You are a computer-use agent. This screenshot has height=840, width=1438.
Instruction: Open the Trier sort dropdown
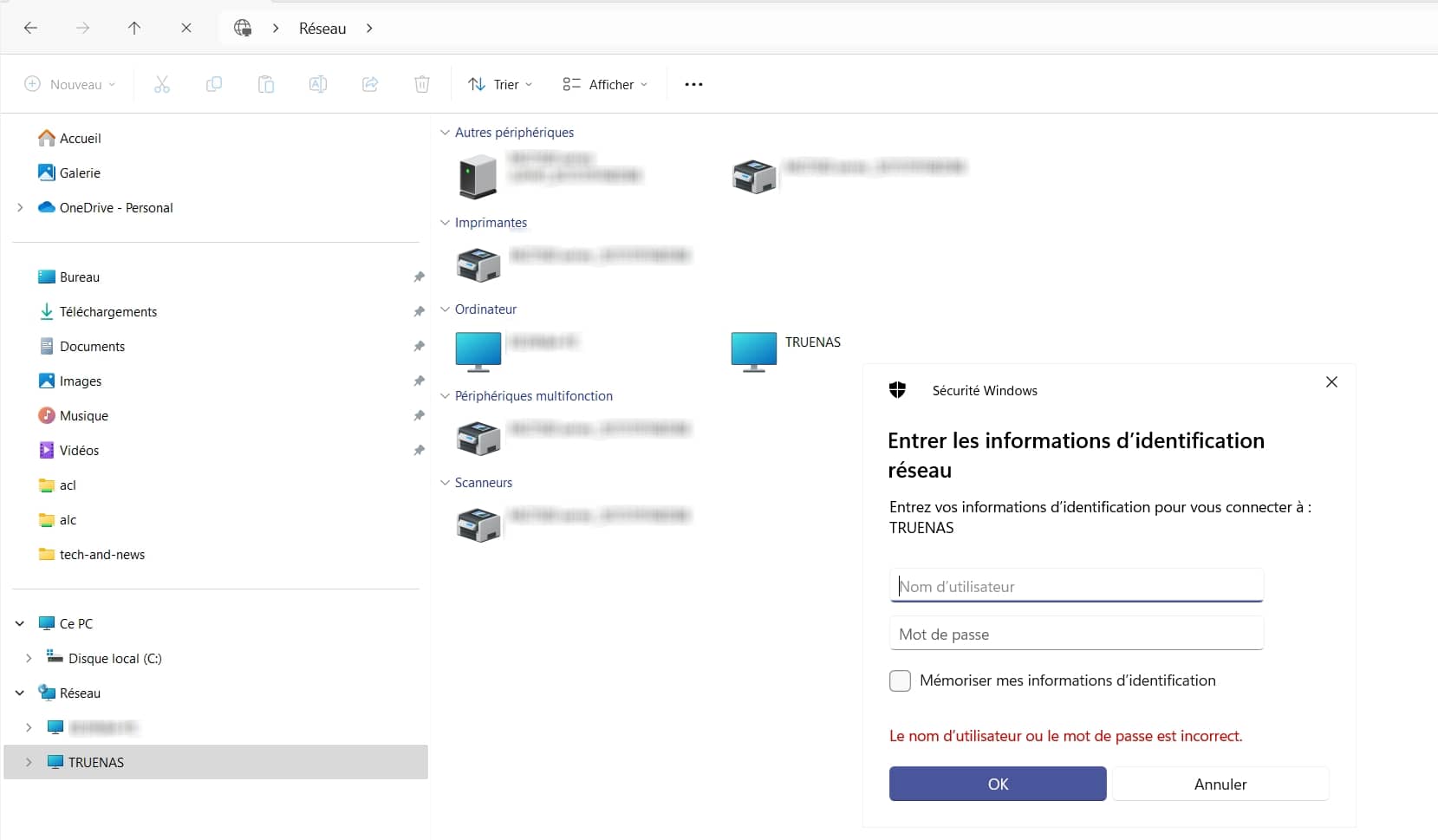tap(500, 84)
